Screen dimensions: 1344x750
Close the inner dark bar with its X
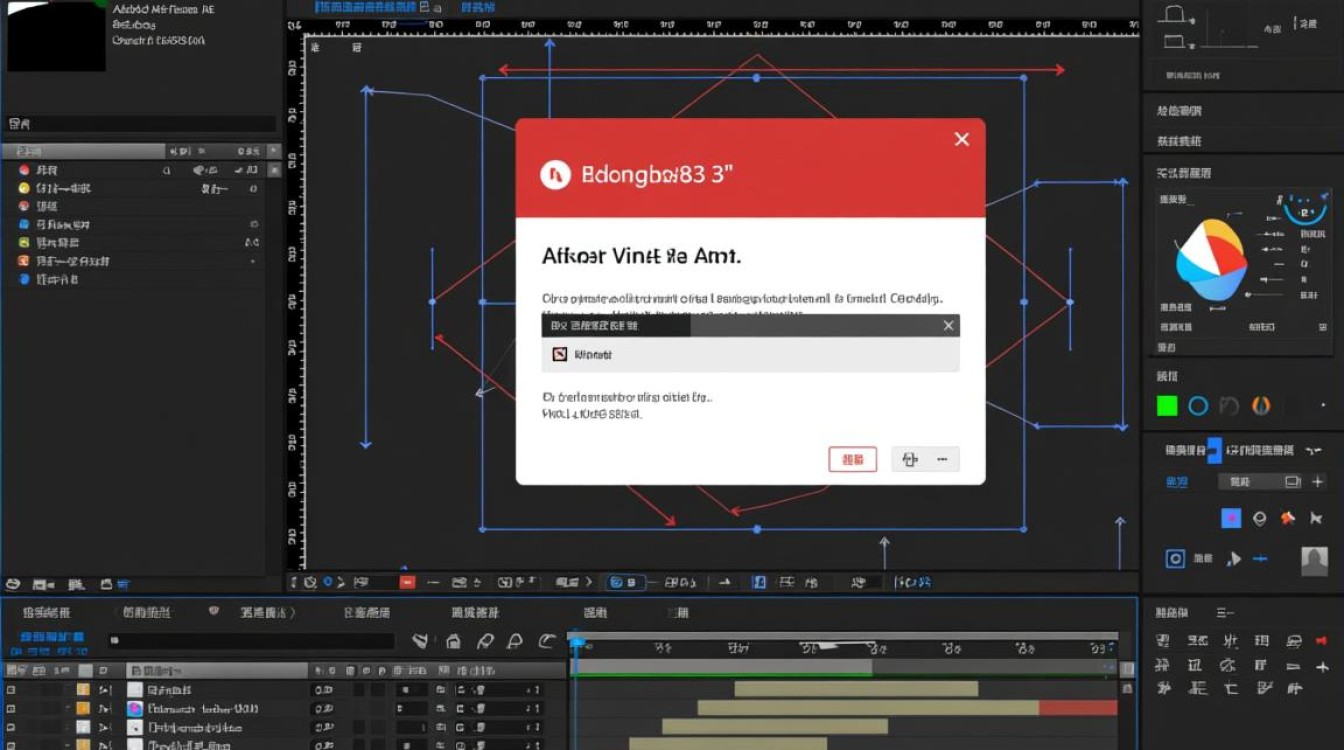click(x=948, y=325)
